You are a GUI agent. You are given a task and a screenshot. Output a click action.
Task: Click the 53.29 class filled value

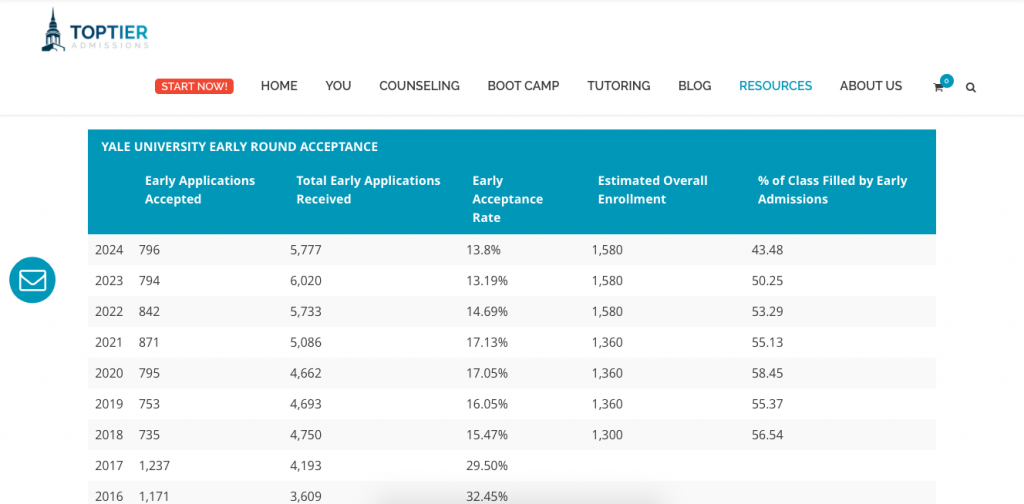click(x=767, y=311)
